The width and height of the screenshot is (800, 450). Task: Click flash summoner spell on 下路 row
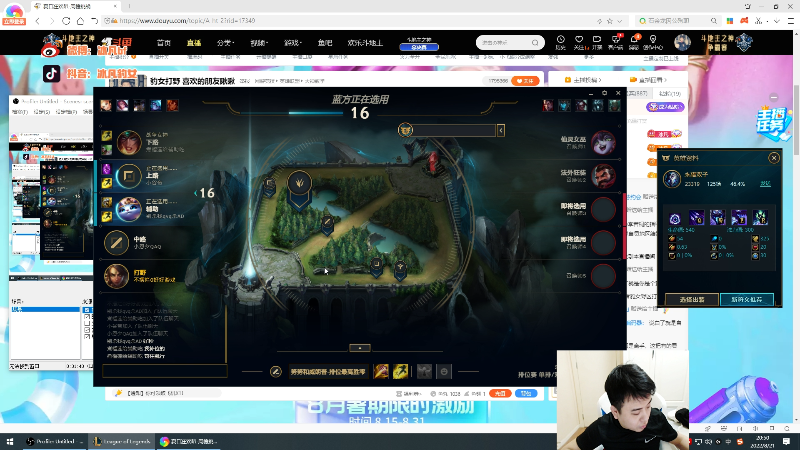tap(107, 136)
